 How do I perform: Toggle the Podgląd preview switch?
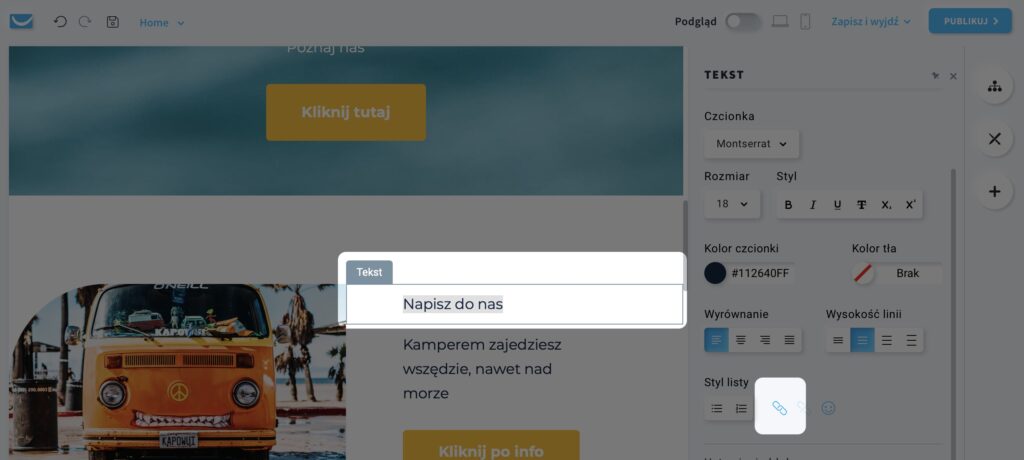tap(743, 22)
